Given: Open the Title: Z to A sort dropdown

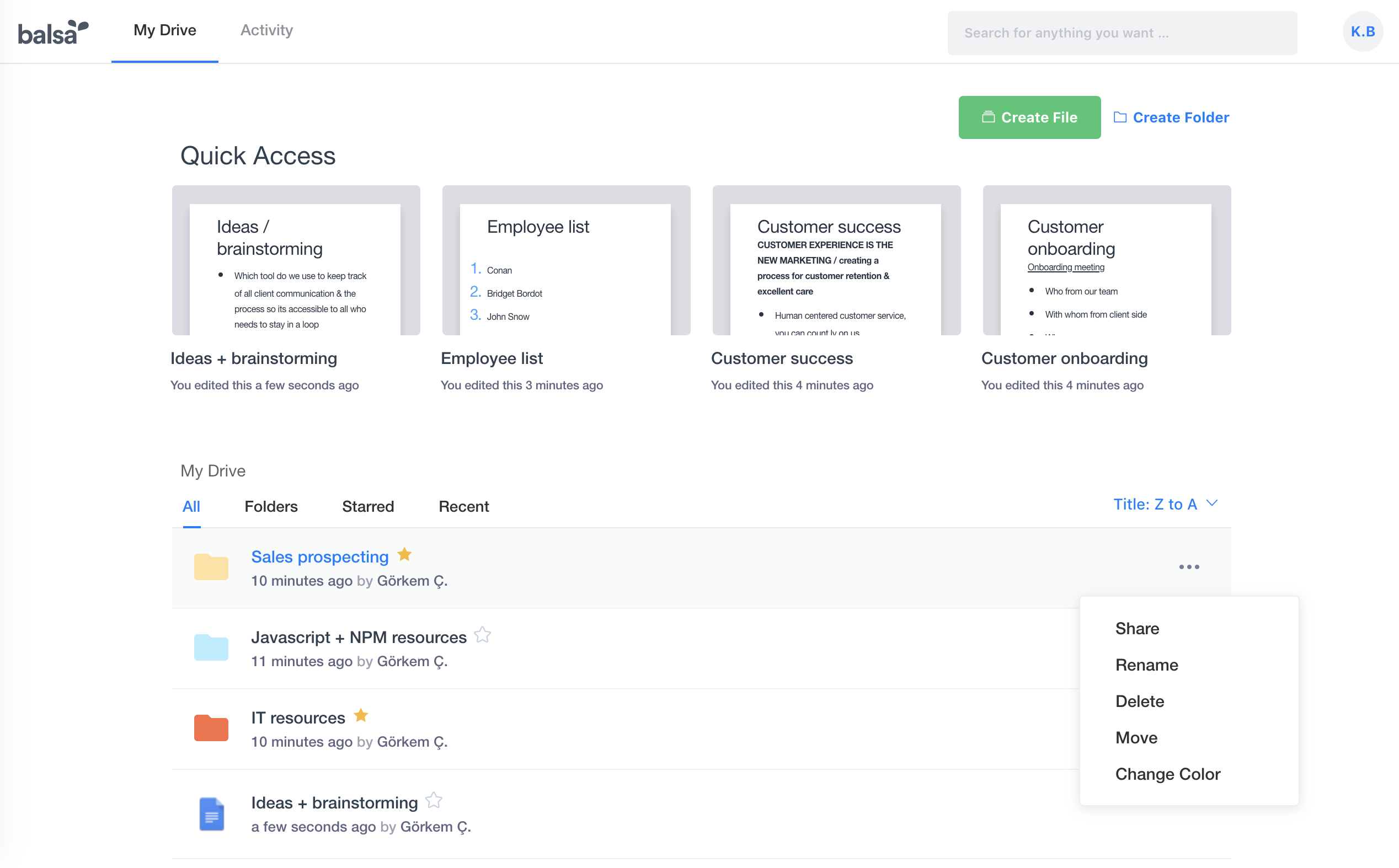Looking at the screenshot, I should coord(1165,504).
